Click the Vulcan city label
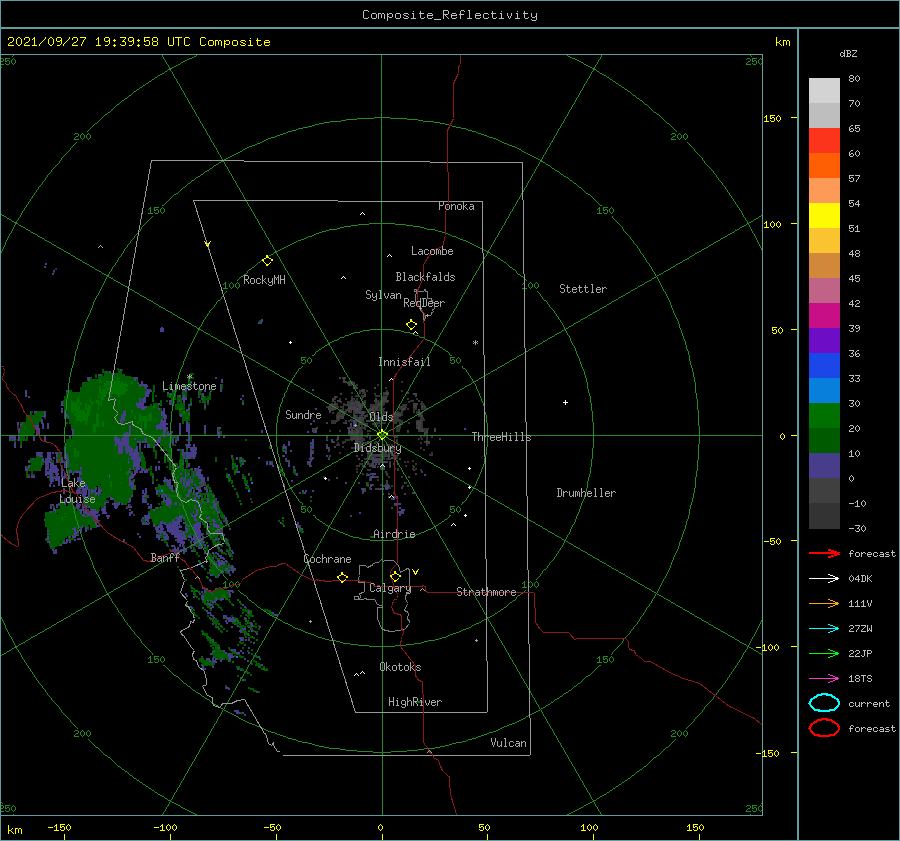Viewport: 900px width, 841px height. point(509,743)
